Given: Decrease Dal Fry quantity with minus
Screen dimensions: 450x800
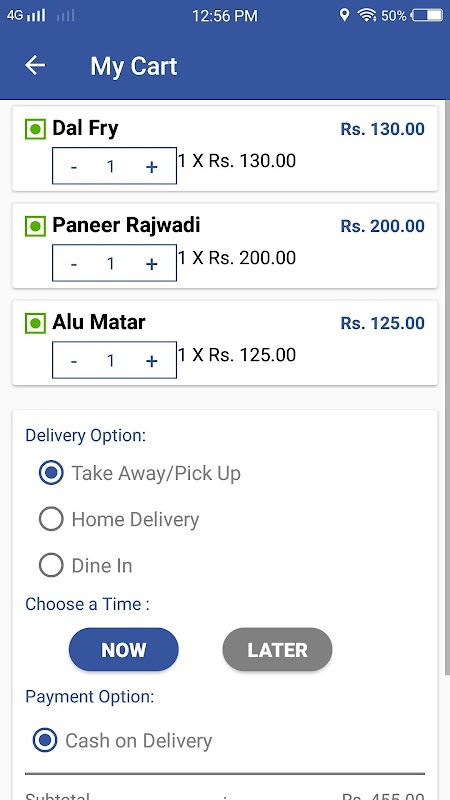Looking at the screenshot, I should pos(74,167).
